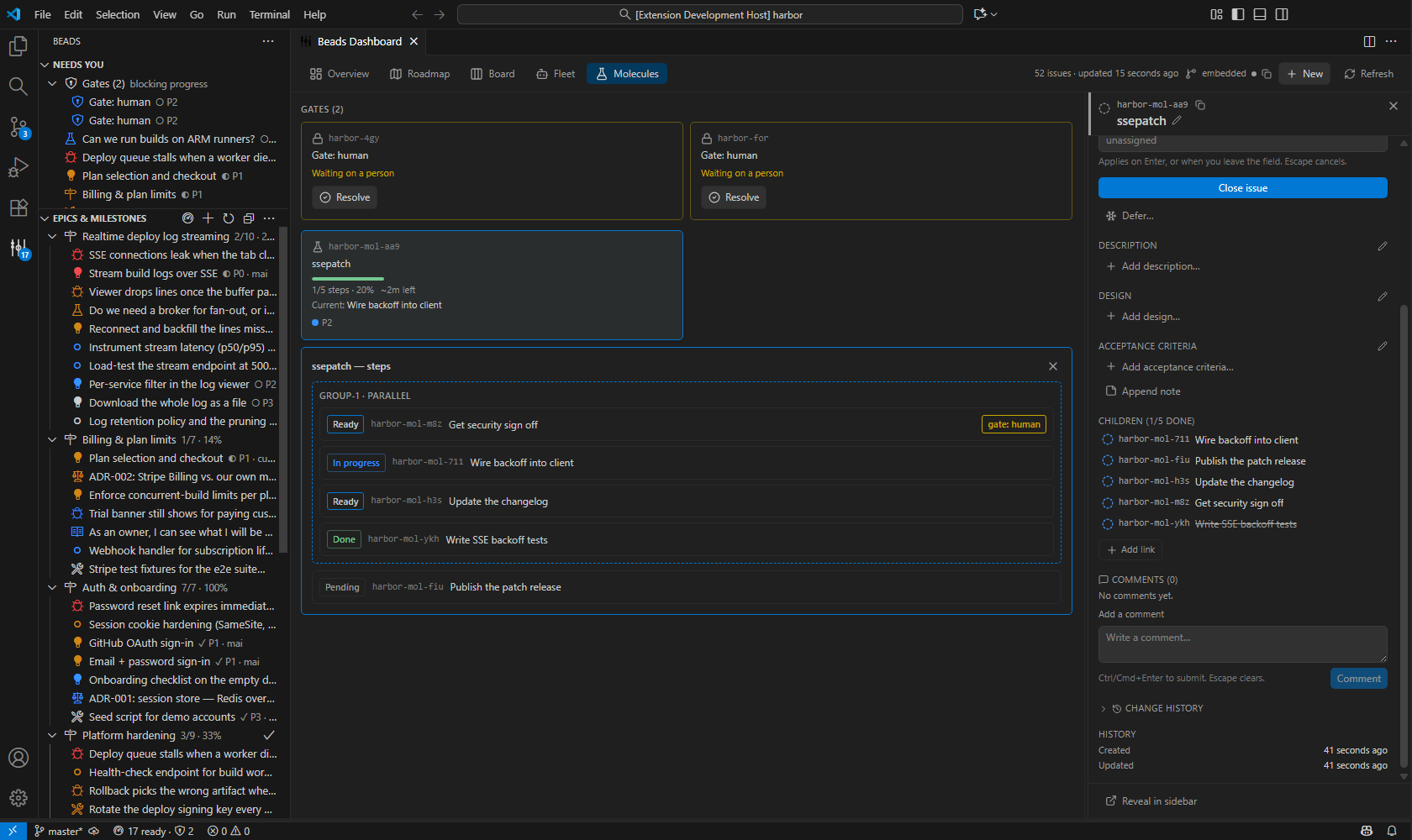The height and width of the screenshot is (840, 1412).
Task: Add a new issue via Epics header plus icon
Action: tap(208, 218)
